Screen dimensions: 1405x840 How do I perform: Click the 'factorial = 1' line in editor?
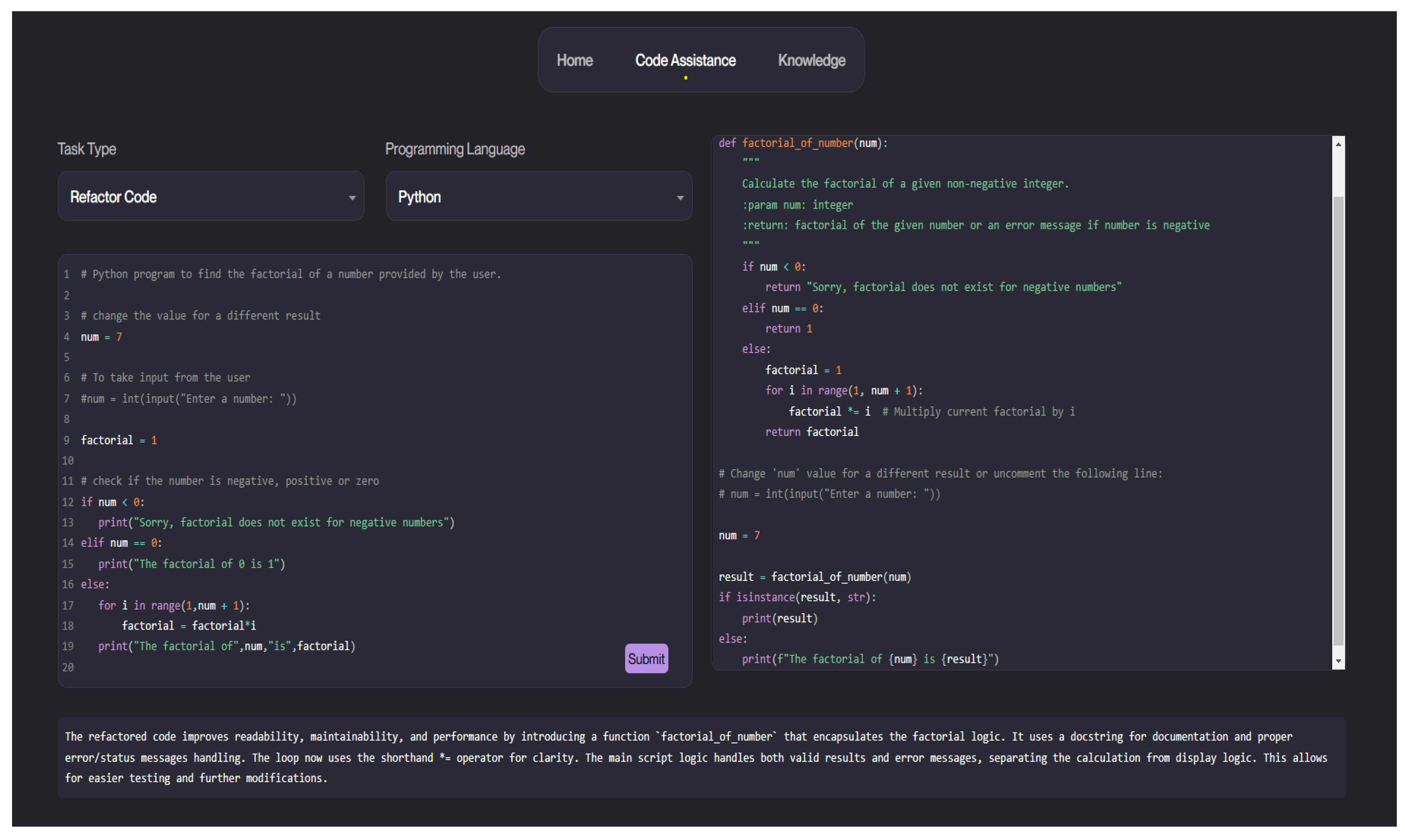pyautogui.click(x=119, y=440)
